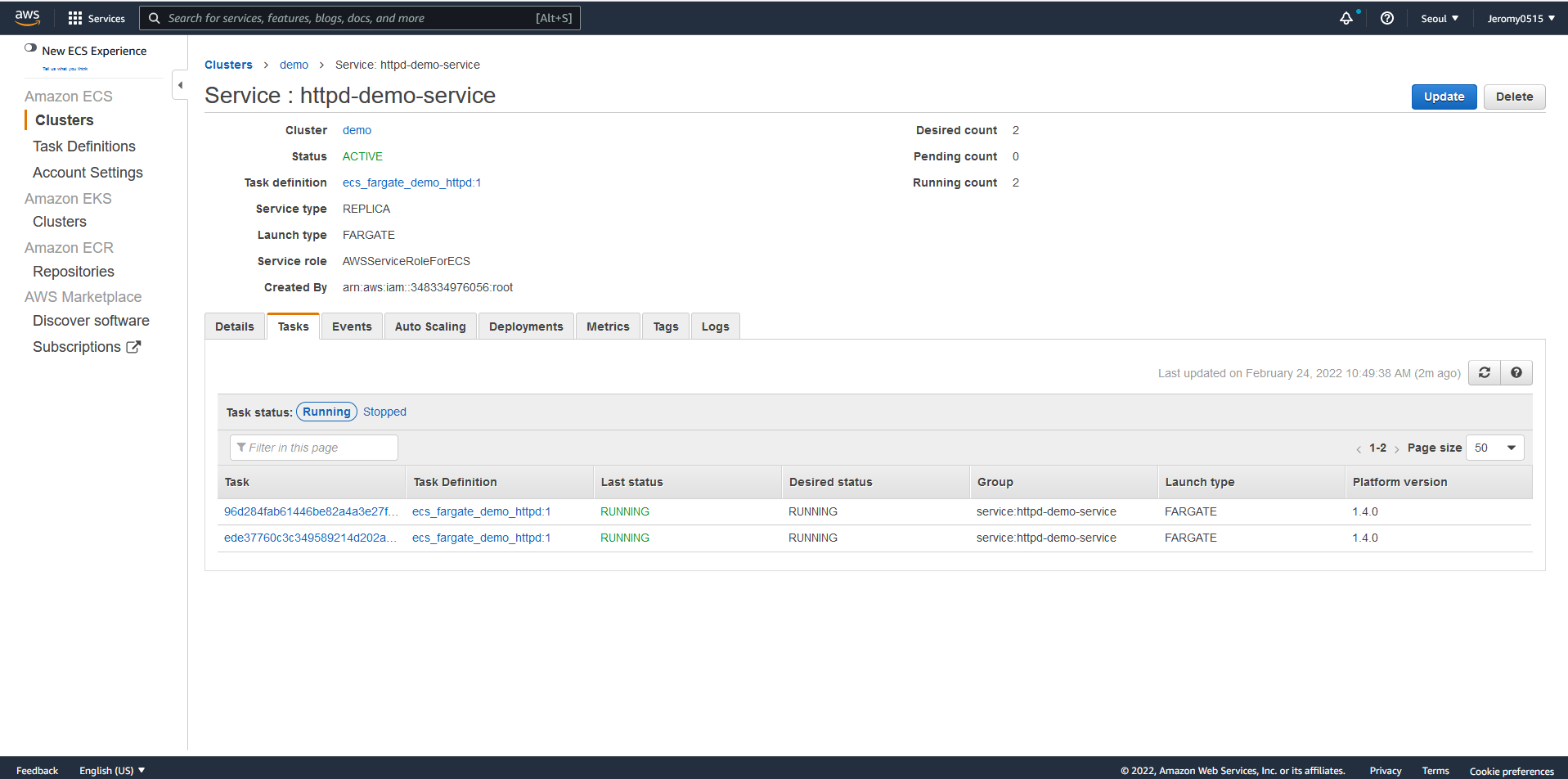Click the search magnifier icon

coord(154,18)
